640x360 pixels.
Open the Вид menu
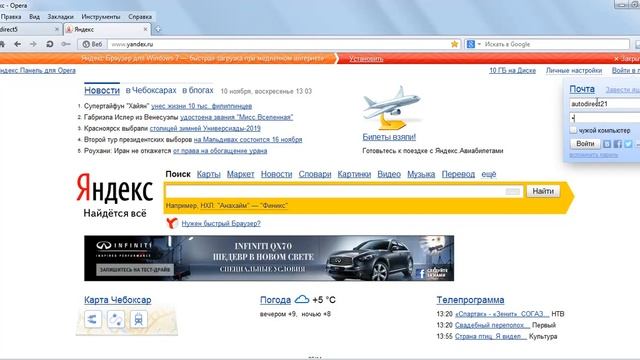34,17
